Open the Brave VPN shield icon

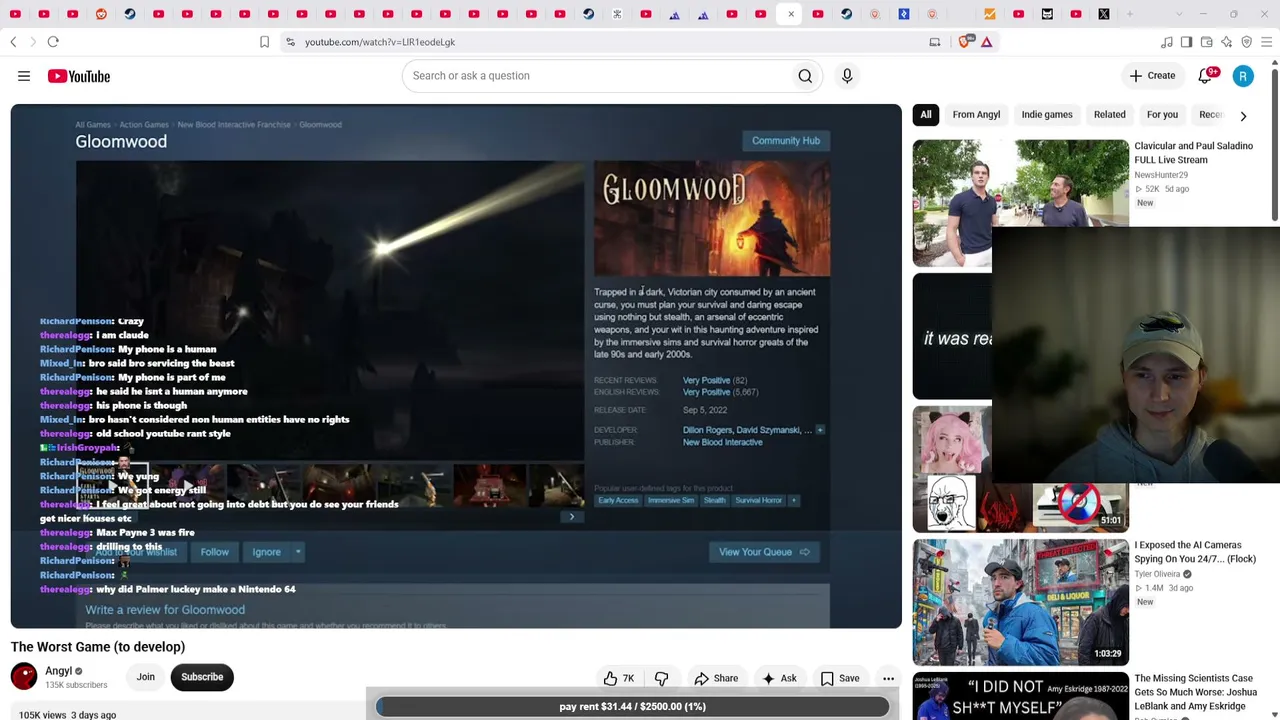(1246, 42)
